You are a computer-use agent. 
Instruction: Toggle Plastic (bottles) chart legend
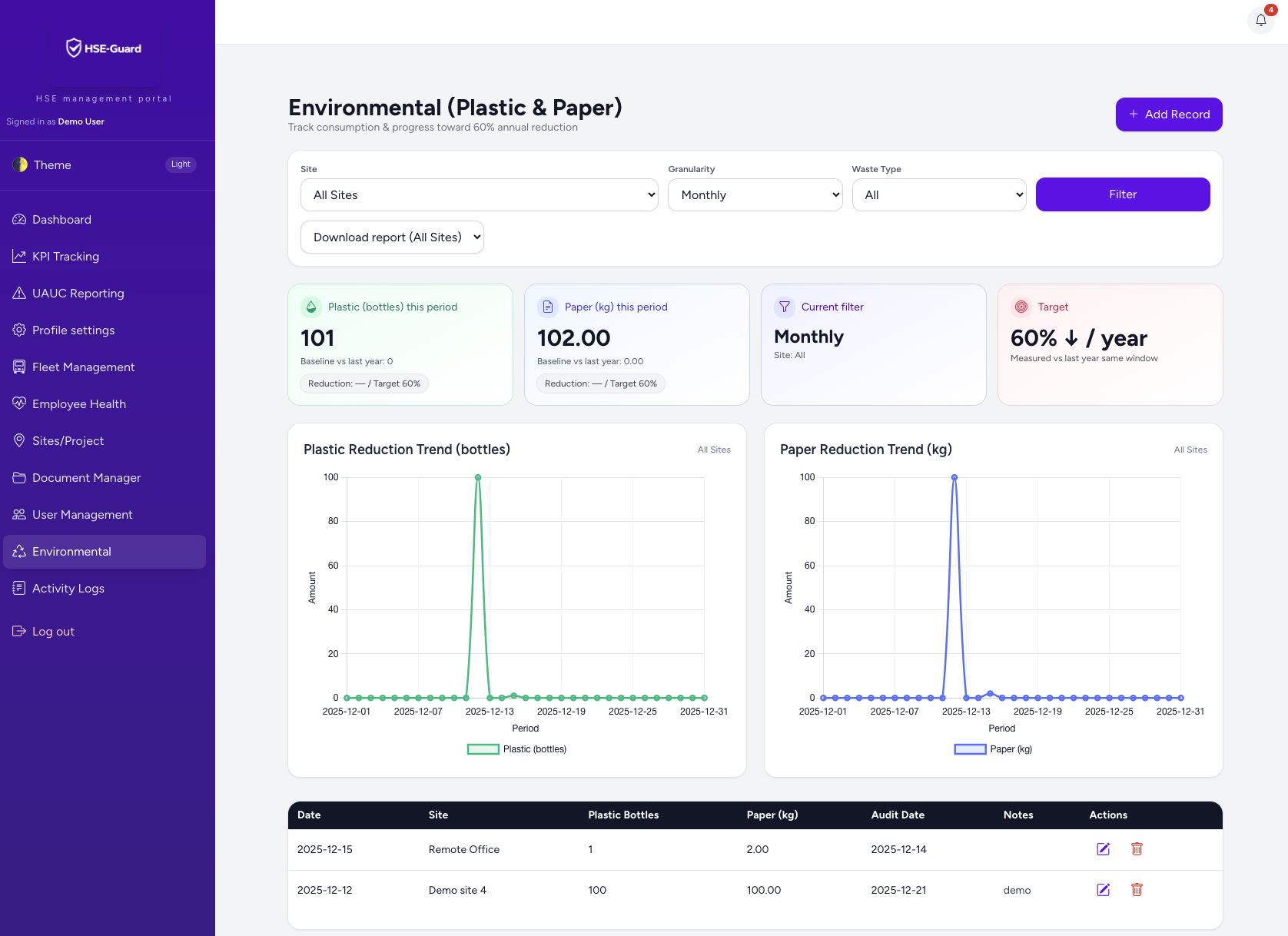516,749
